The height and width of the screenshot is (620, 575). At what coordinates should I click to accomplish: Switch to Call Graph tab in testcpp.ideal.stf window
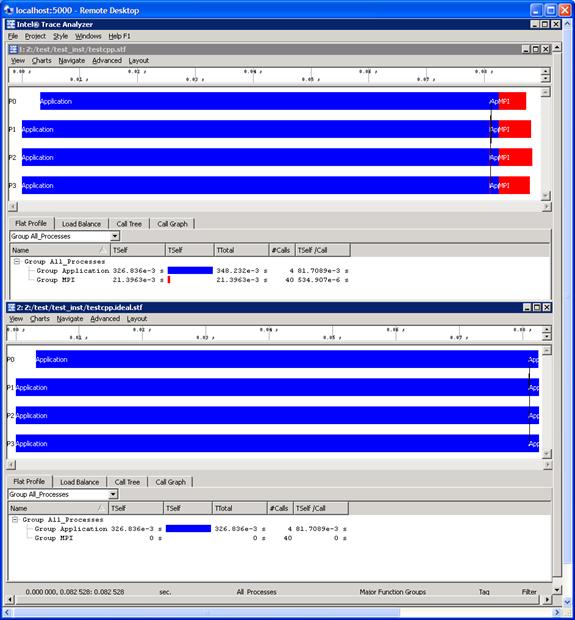click(170, 482)
